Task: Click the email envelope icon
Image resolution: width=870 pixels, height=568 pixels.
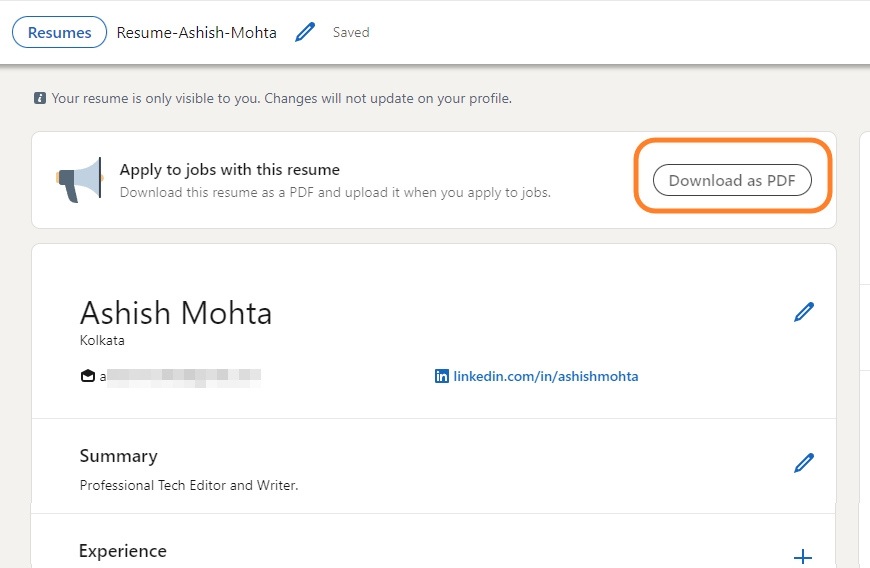Action: tap(88, 377)
